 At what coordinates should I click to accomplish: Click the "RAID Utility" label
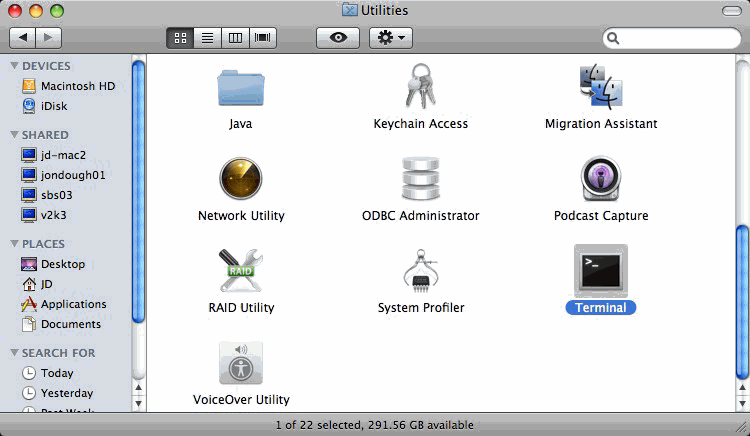241,307
